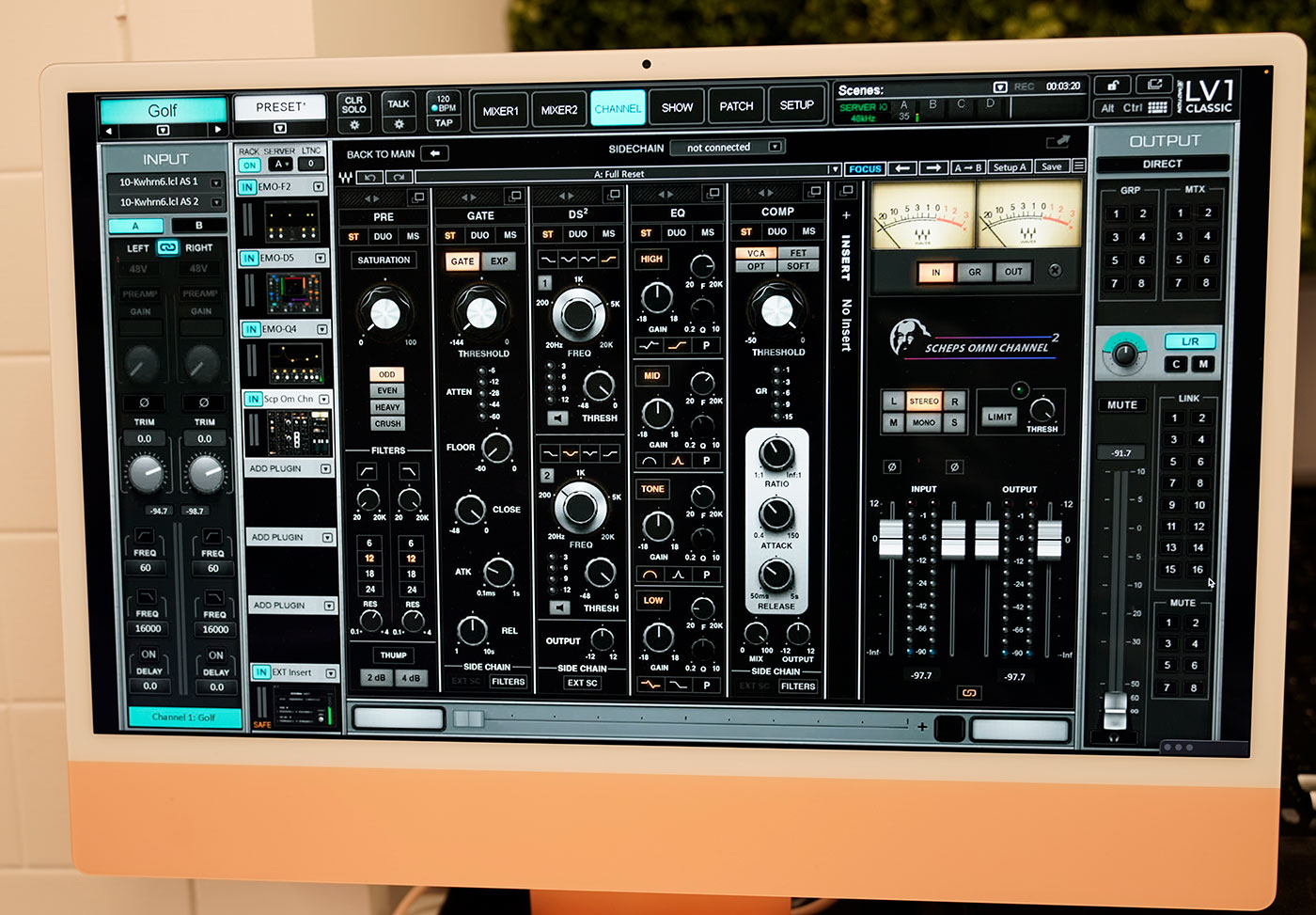Go to previous channel arrow under Golf
The image size is (1316, 915).
(109, 131)
